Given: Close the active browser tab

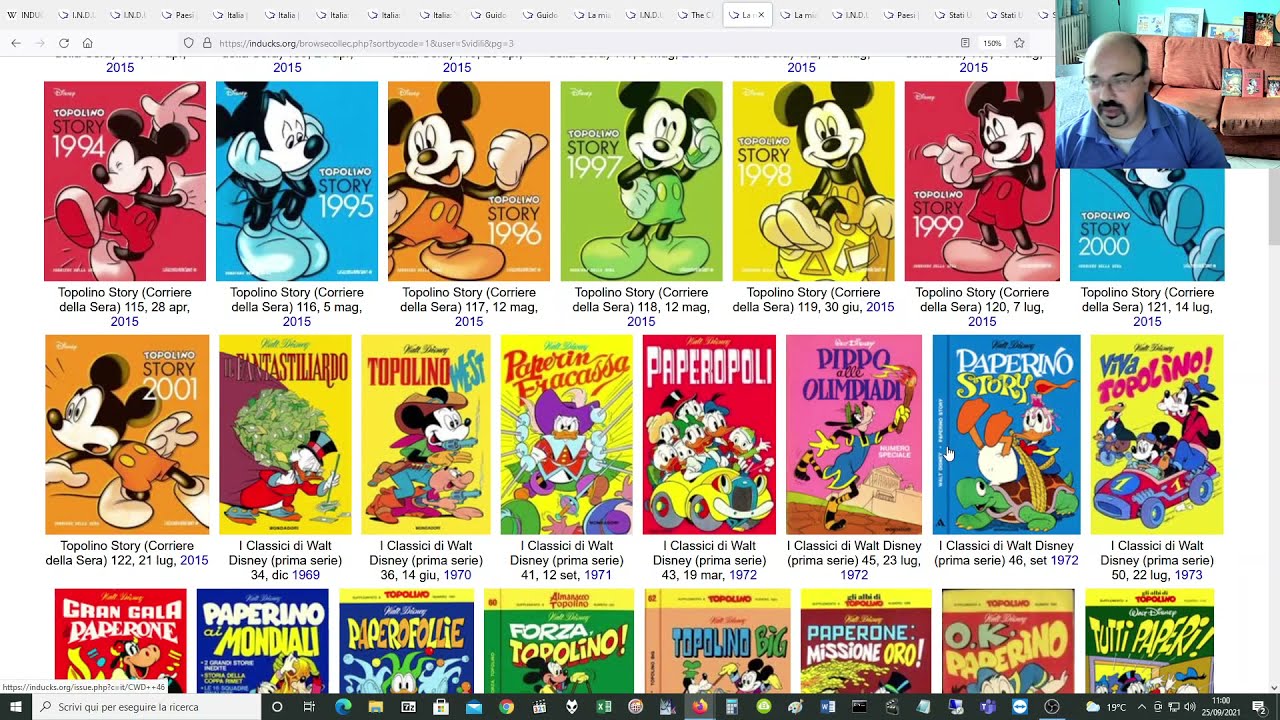Looking at the screenshot, I should tap(761, 15).
